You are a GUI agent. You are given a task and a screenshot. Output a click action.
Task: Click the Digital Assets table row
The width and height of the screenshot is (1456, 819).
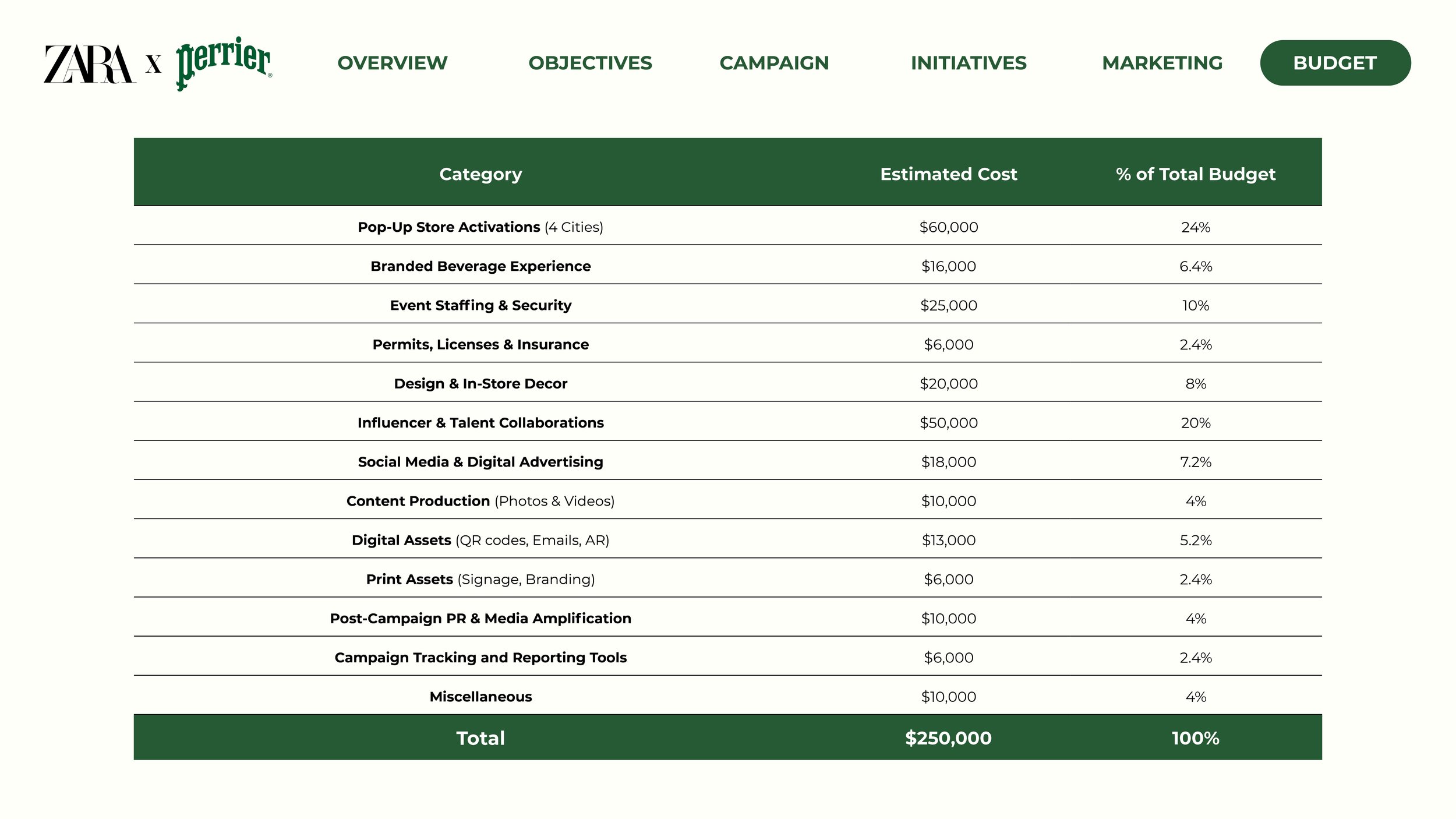tap(480, 540)
